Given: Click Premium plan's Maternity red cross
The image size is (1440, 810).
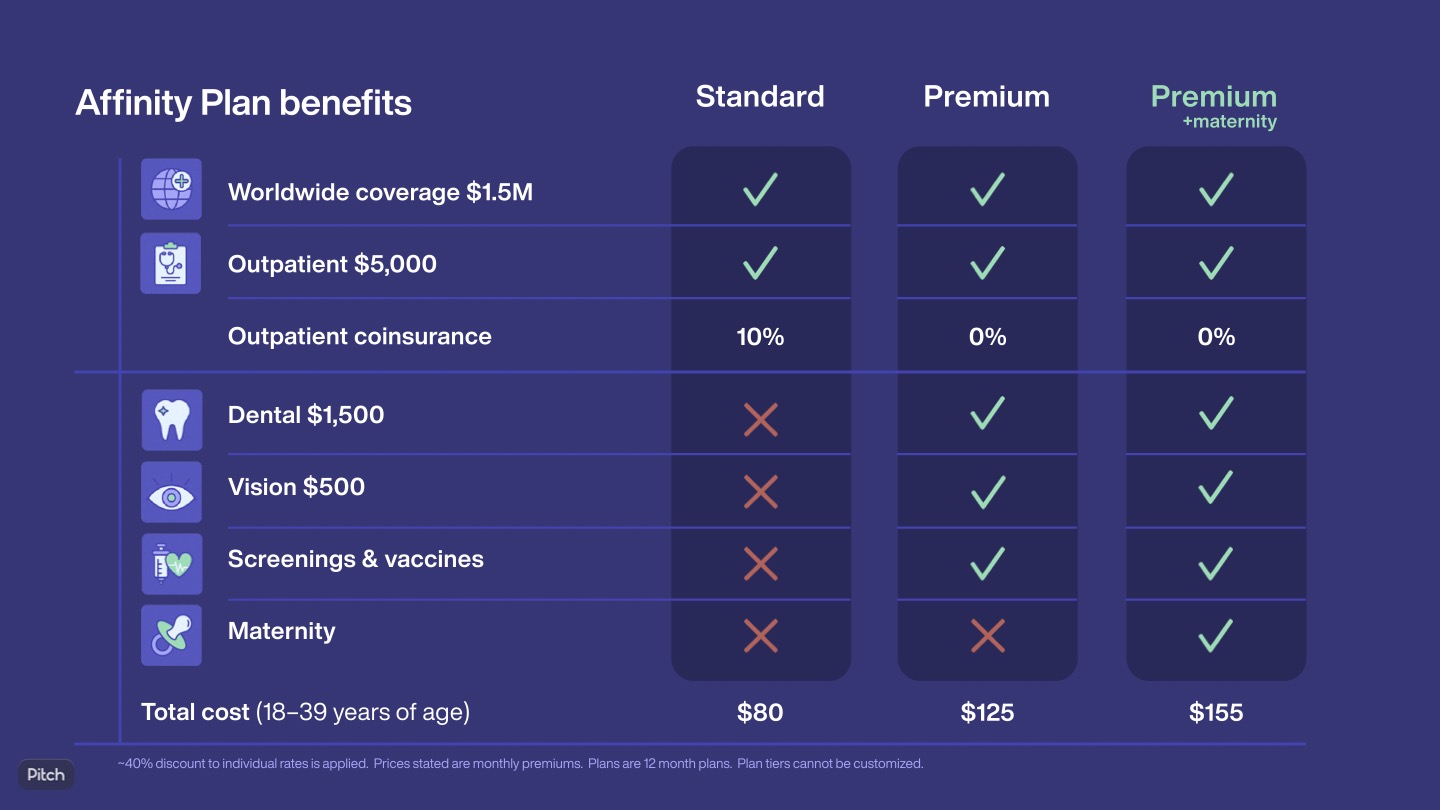Looking at the screenshot, I should 987,635.
